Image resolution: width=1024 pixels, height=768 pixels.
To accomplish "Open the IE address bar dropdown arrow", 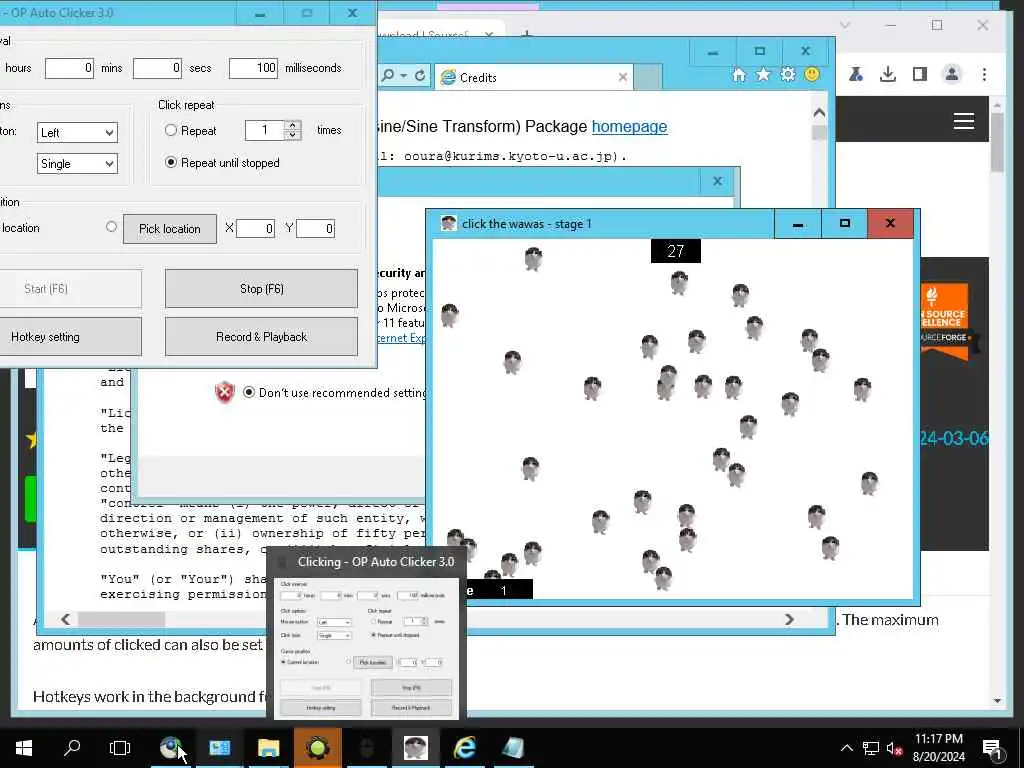I will click(x=404, y=76).
